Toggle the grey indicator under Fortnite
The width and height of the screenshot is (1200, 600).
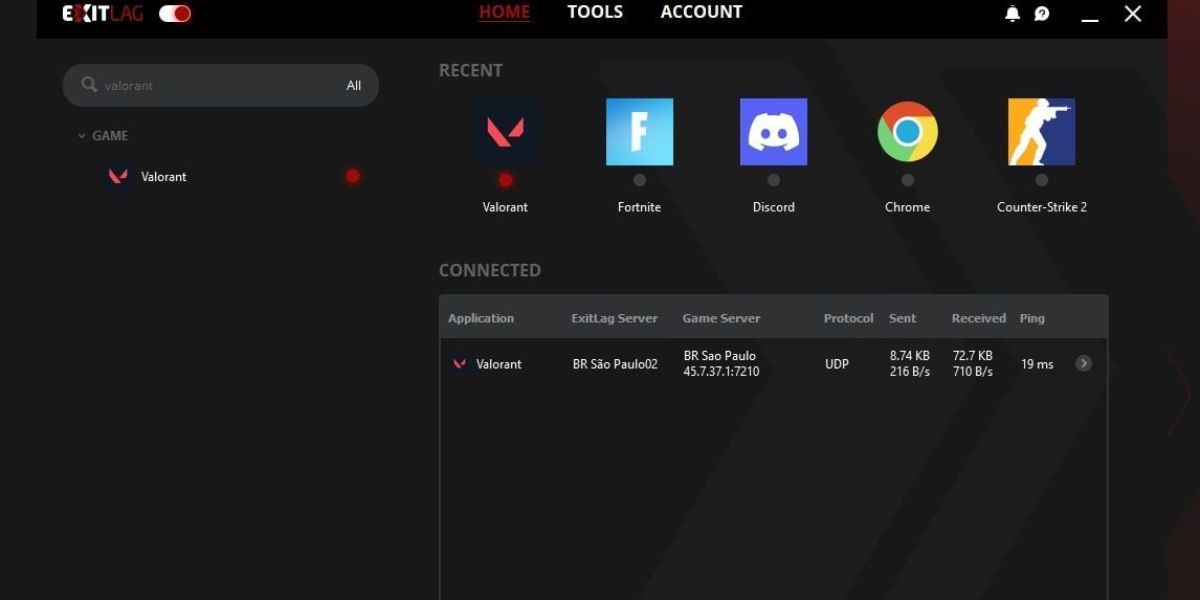click(640, 180)
